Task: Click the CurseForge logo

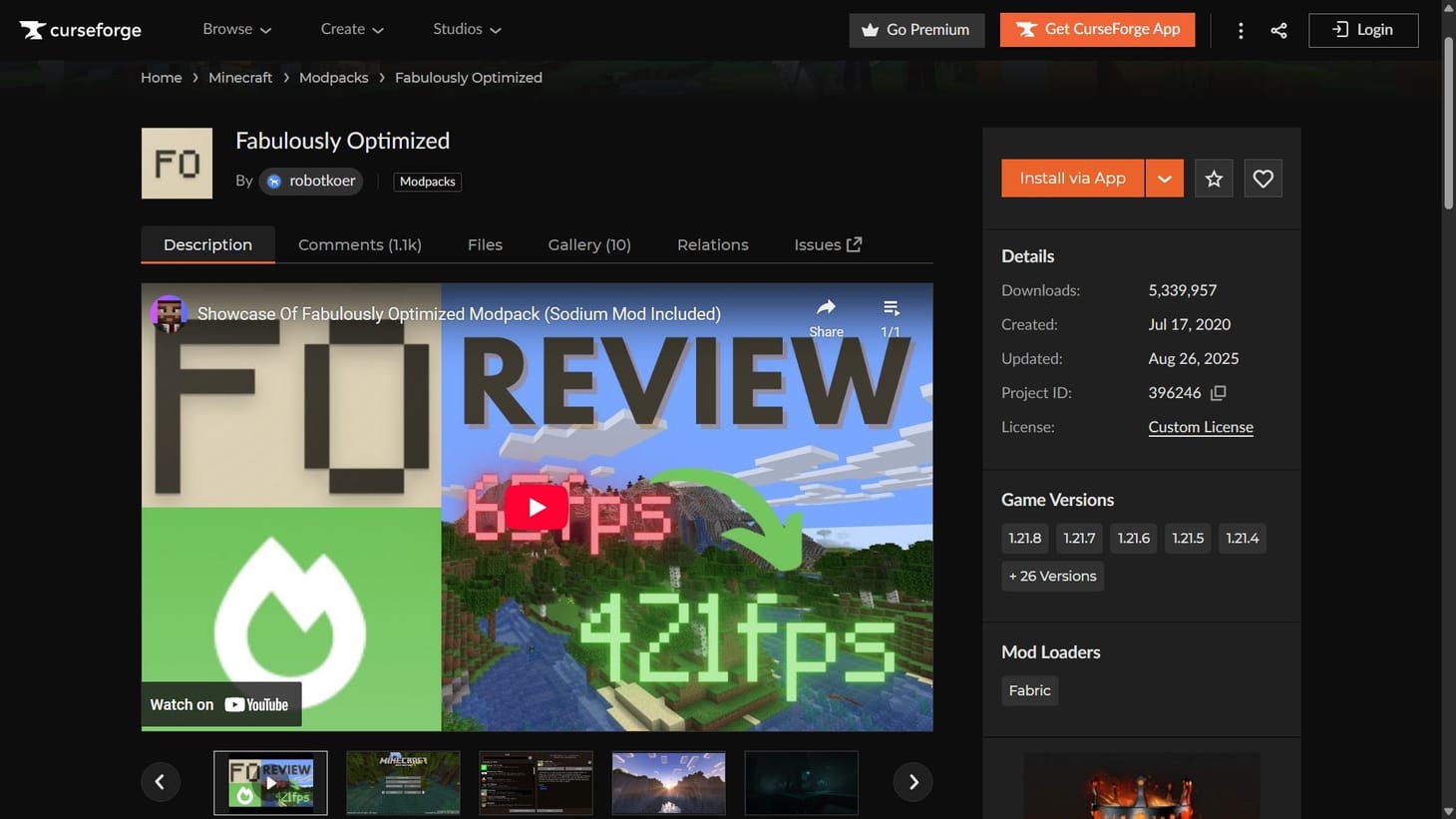Action: pyautogui.click(x=80, y=29)
